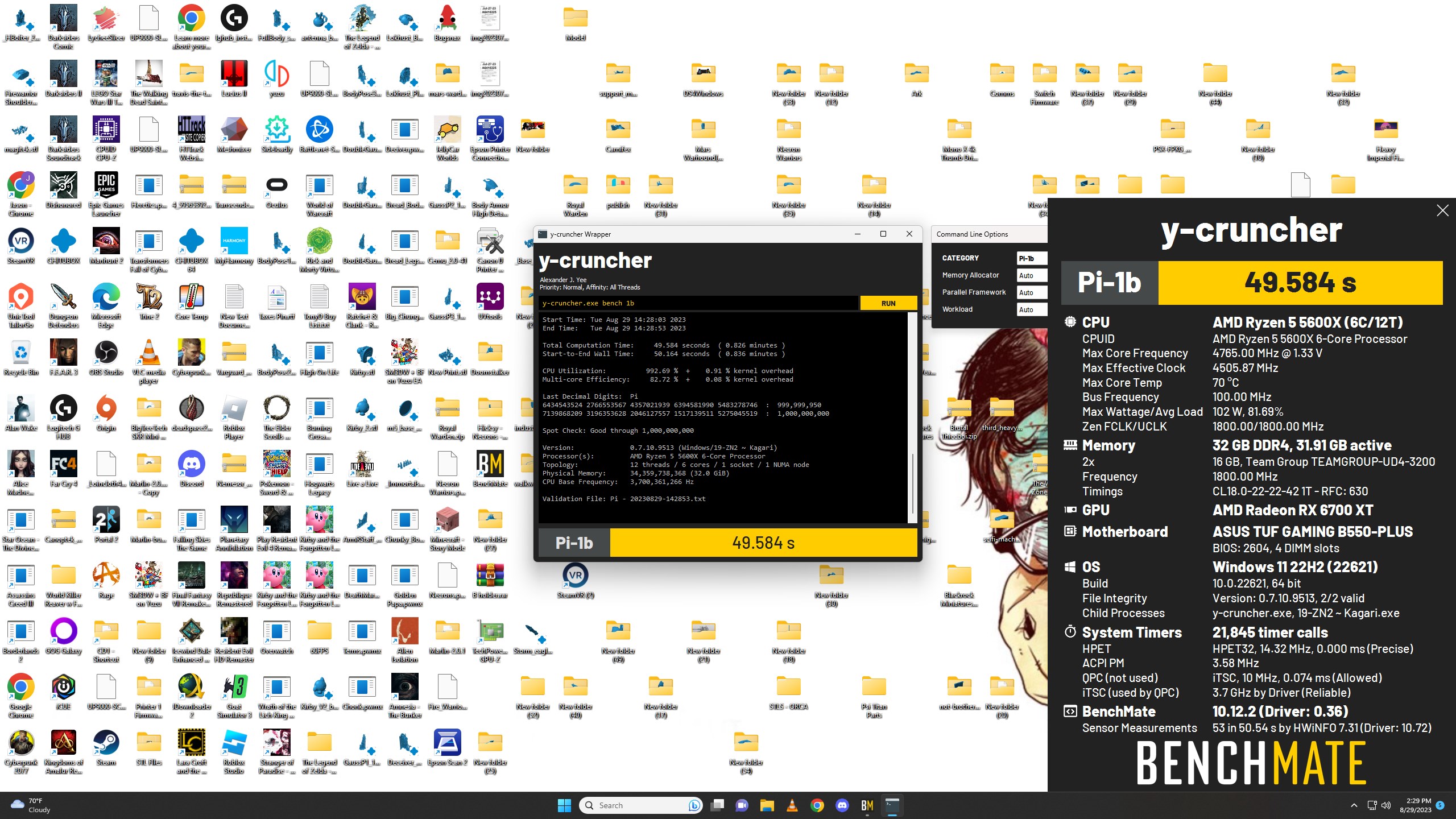
Task: Click the yellow RUN button in y-cruncher
Action: tap(888, 303)
